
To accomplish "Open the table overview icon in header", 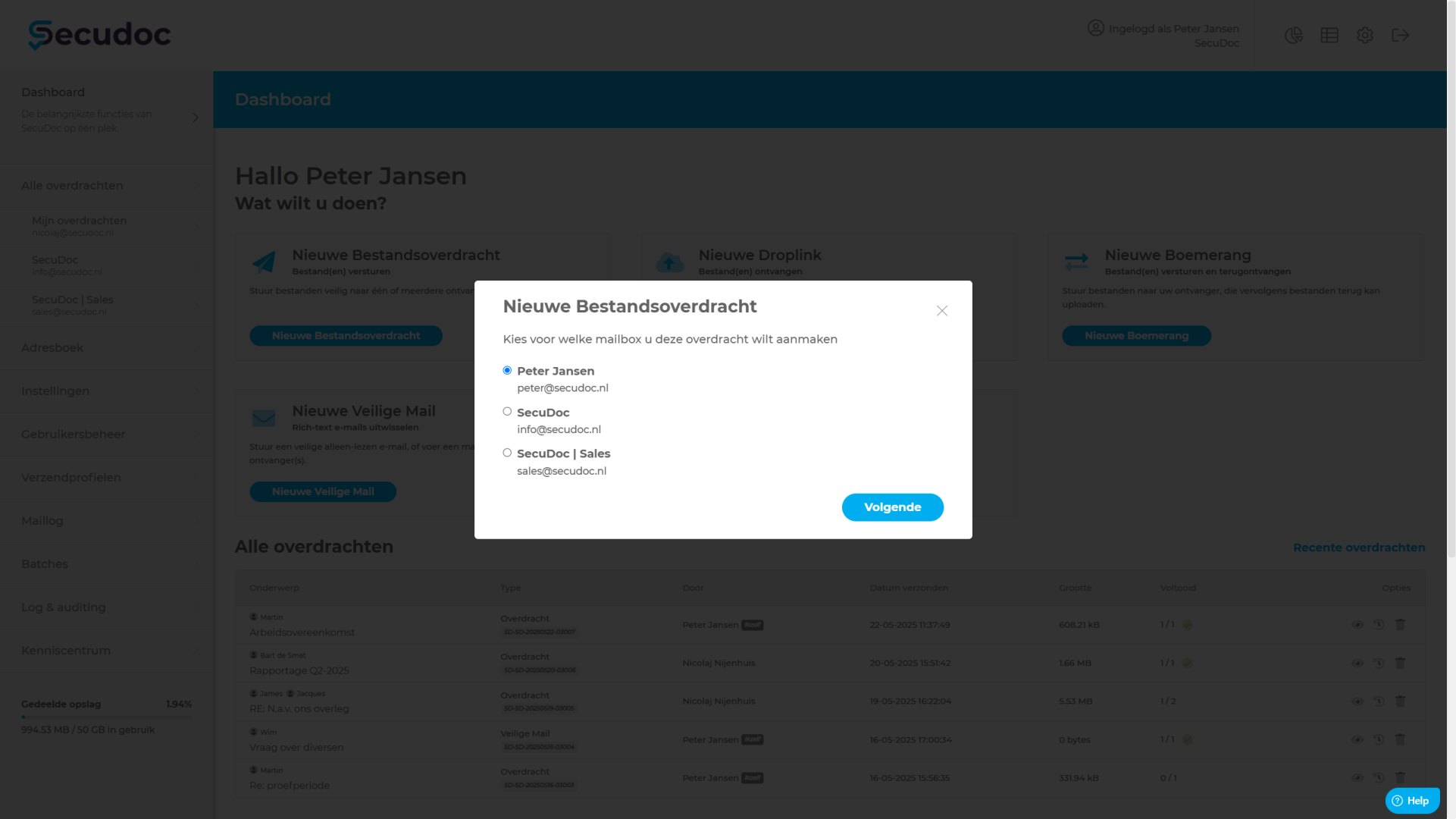I will [1329, 36].
